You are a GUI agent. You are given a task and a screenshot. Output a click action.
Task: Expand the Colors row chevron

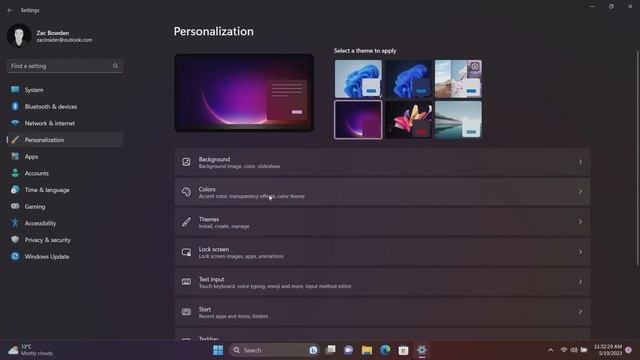580,192
